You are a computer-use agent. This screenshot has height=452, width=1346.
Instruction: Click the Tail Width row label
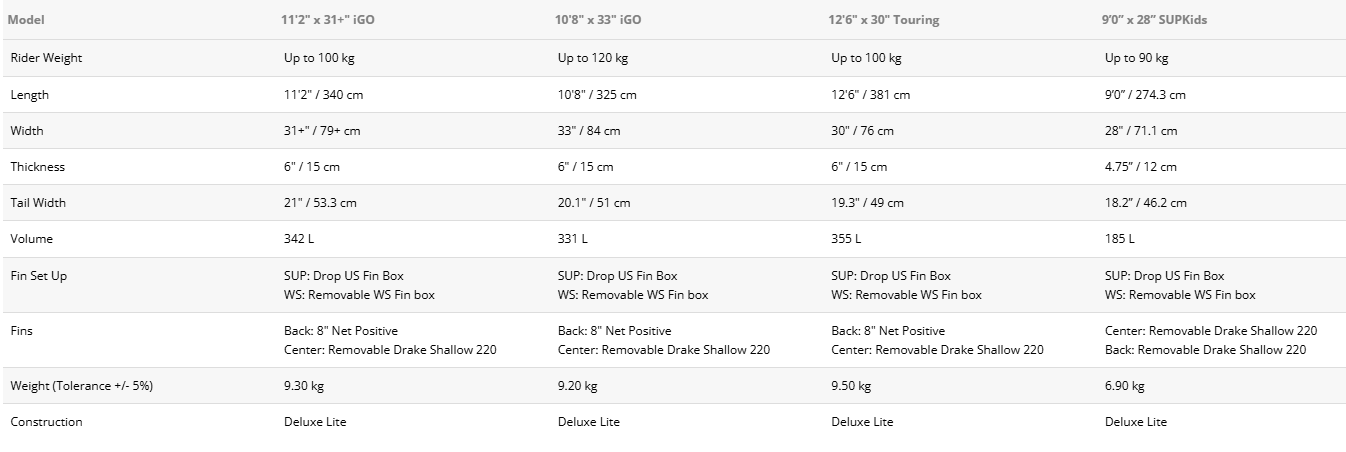[x=40, y=203]
